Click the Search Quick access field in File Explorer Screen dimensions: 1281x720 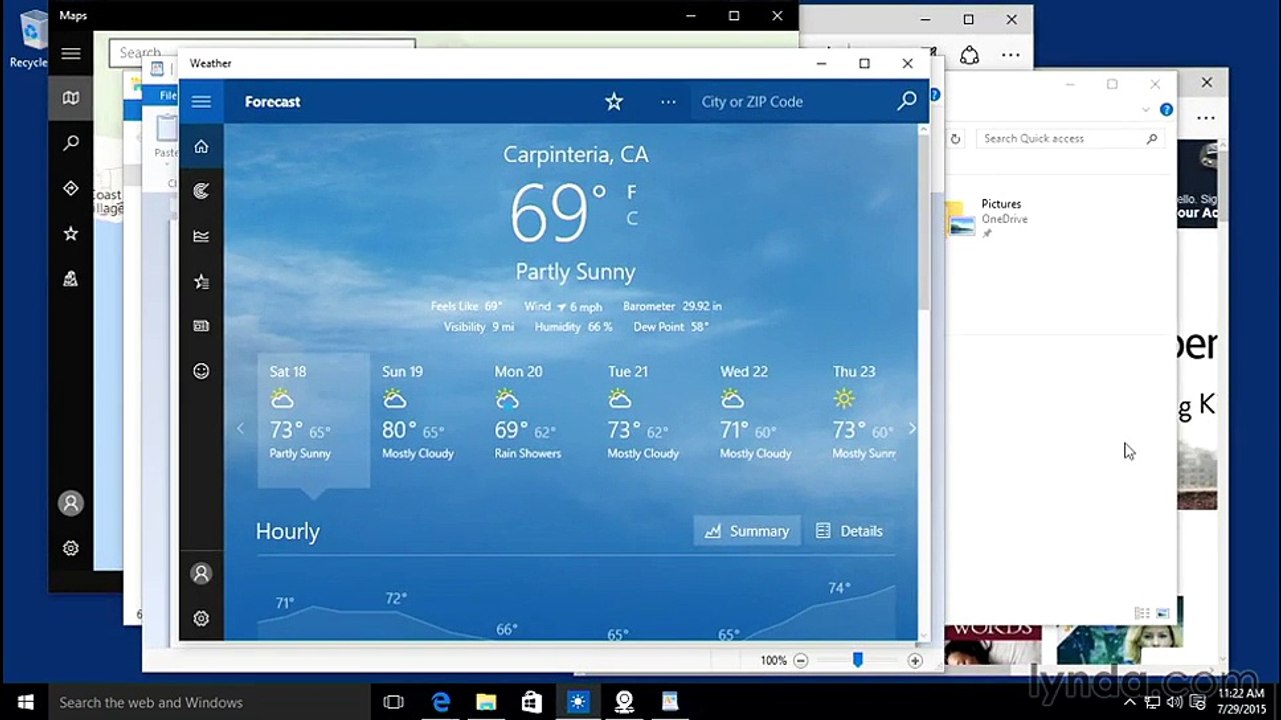[x=1070, y=139]
